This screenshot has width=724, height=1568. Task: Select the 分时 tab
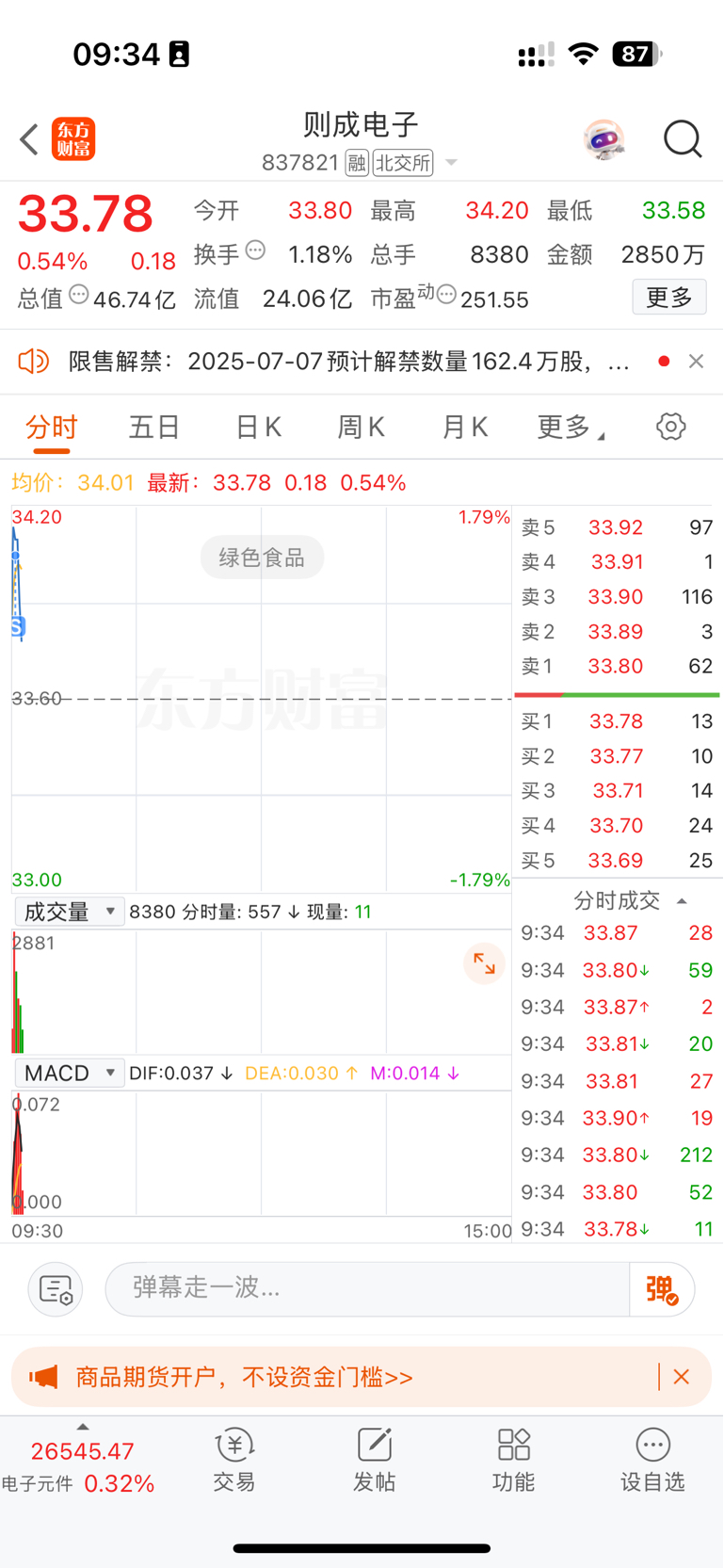point(52,428)
